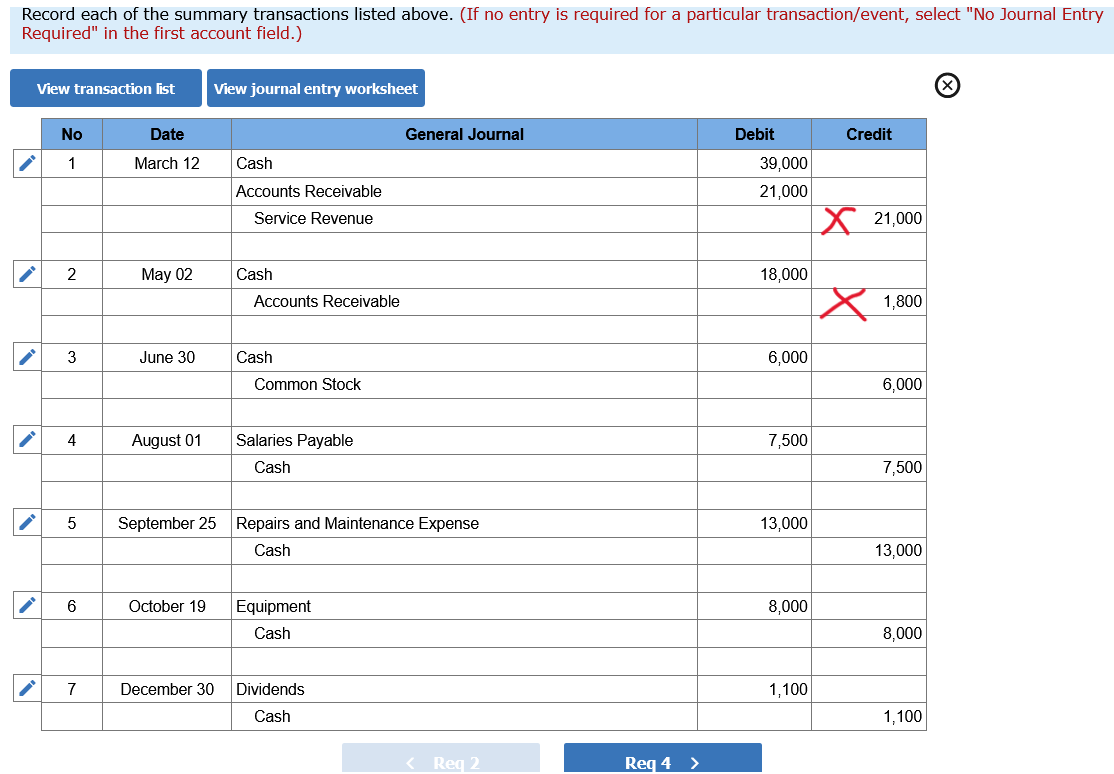The height and width of the screenshot is (774, 1114).
Task: Select the October 19 date cell
Action: pos(167,606)
